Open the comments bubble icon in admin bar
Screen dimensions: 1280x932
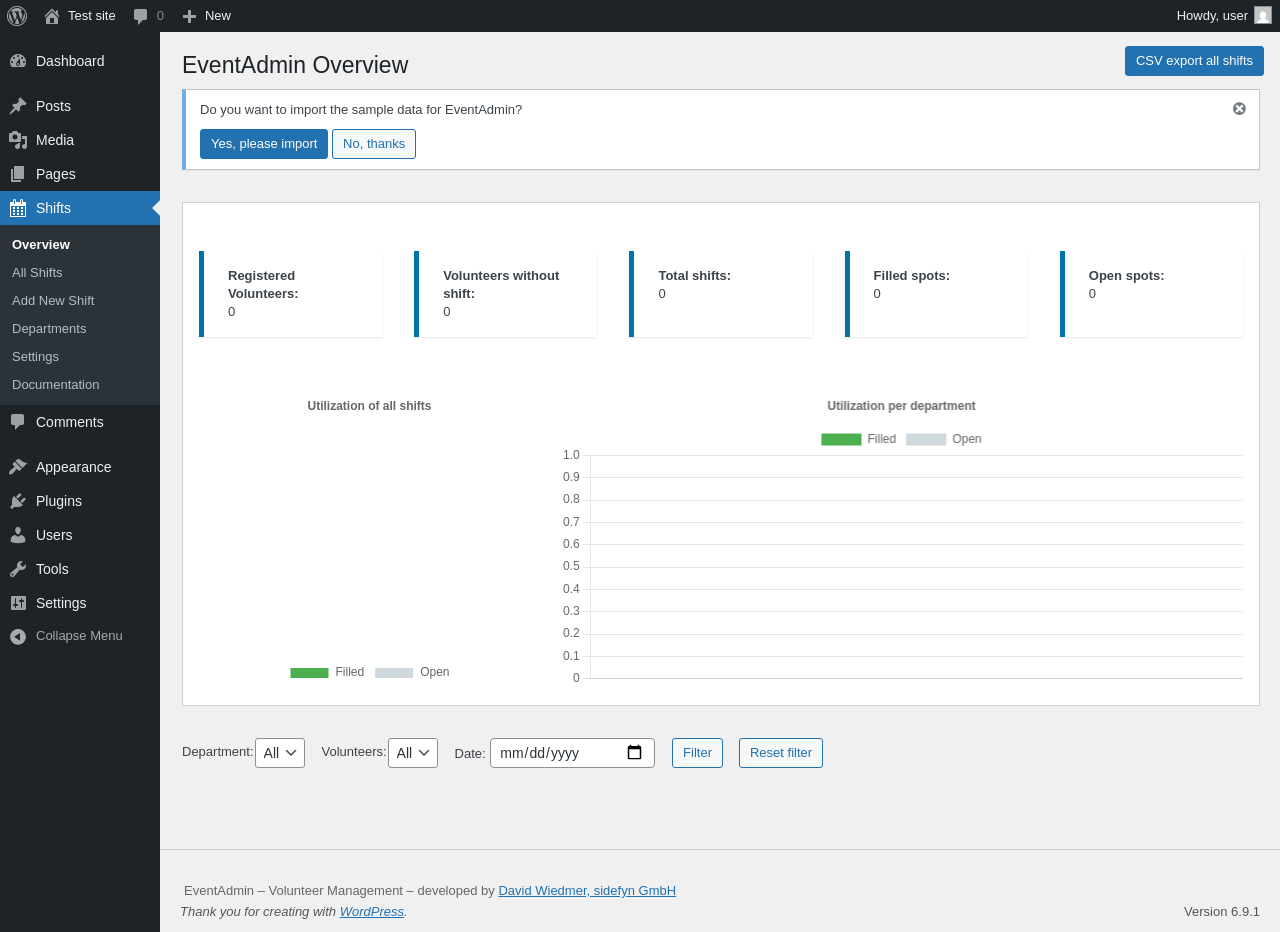[141, 16]
